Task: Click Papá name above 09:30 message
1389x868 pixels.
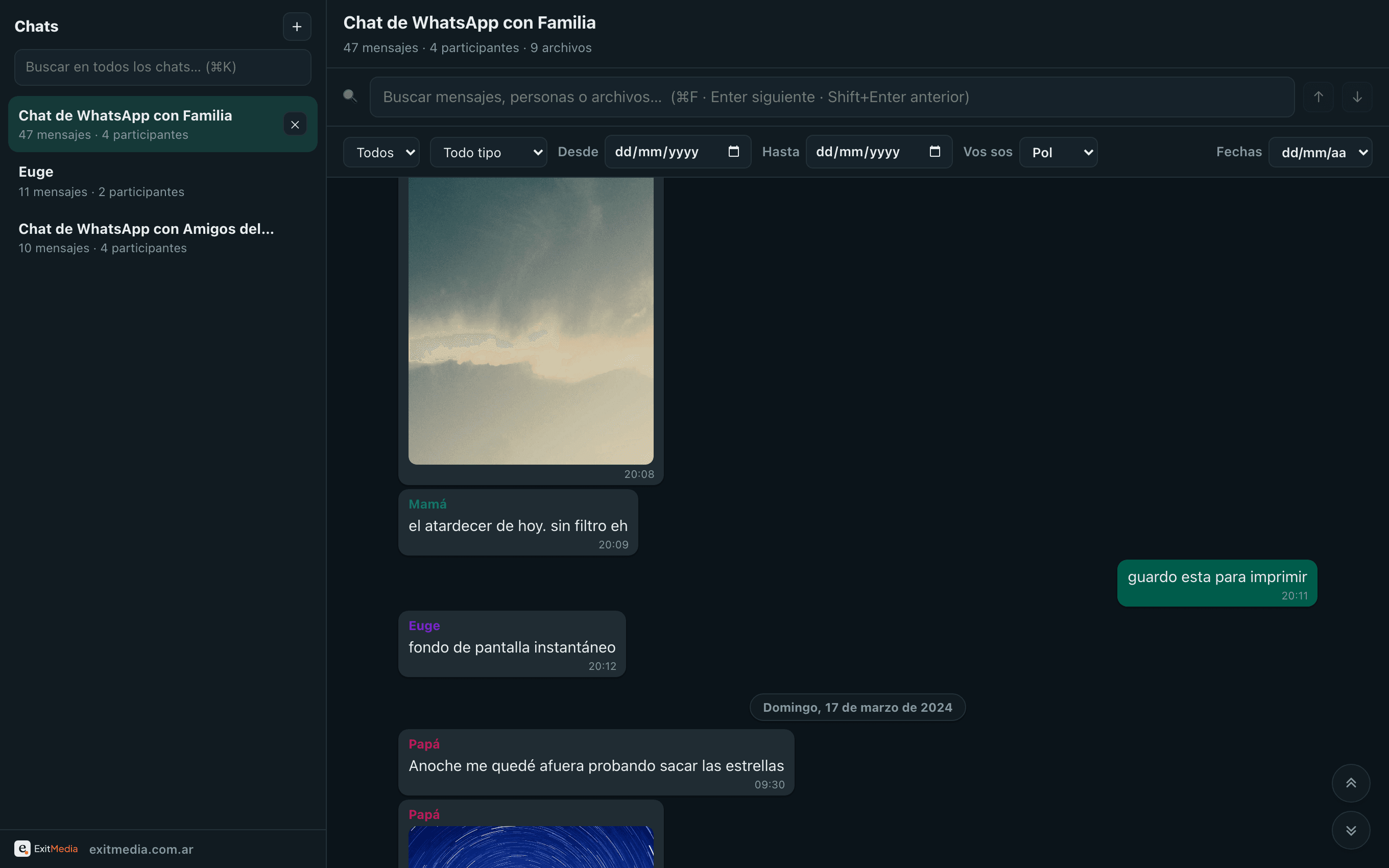Action: pos(424,744)
